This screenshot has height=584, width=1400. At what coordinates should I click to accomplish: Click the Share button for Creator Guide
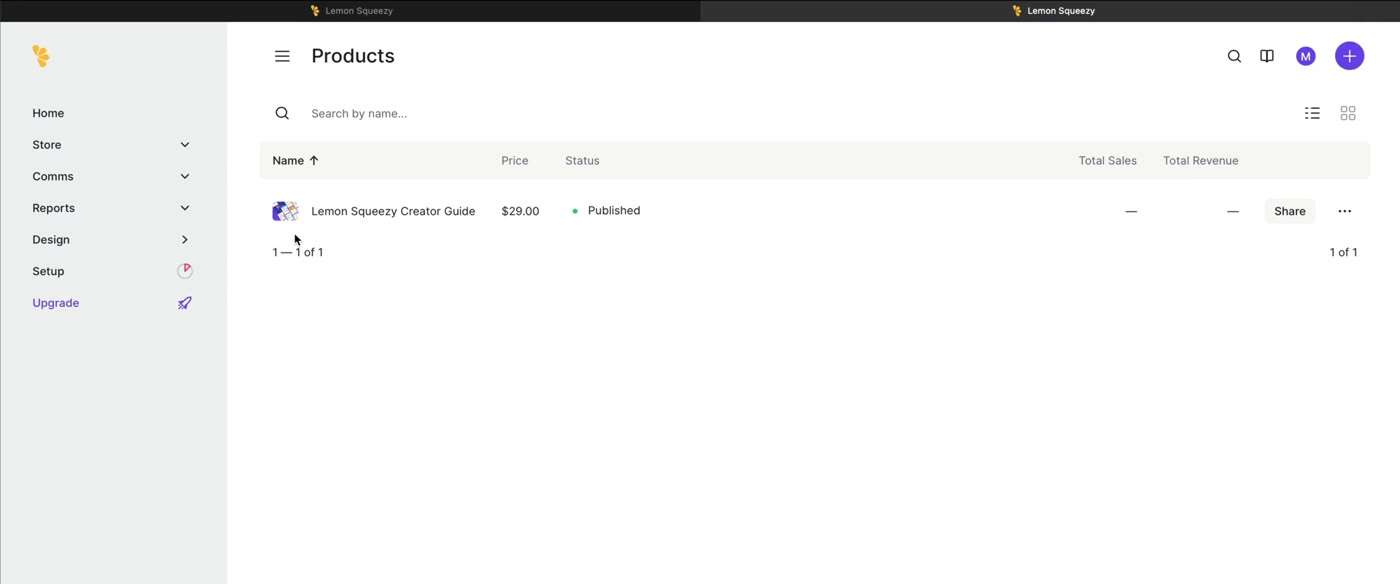[1290, 211]
